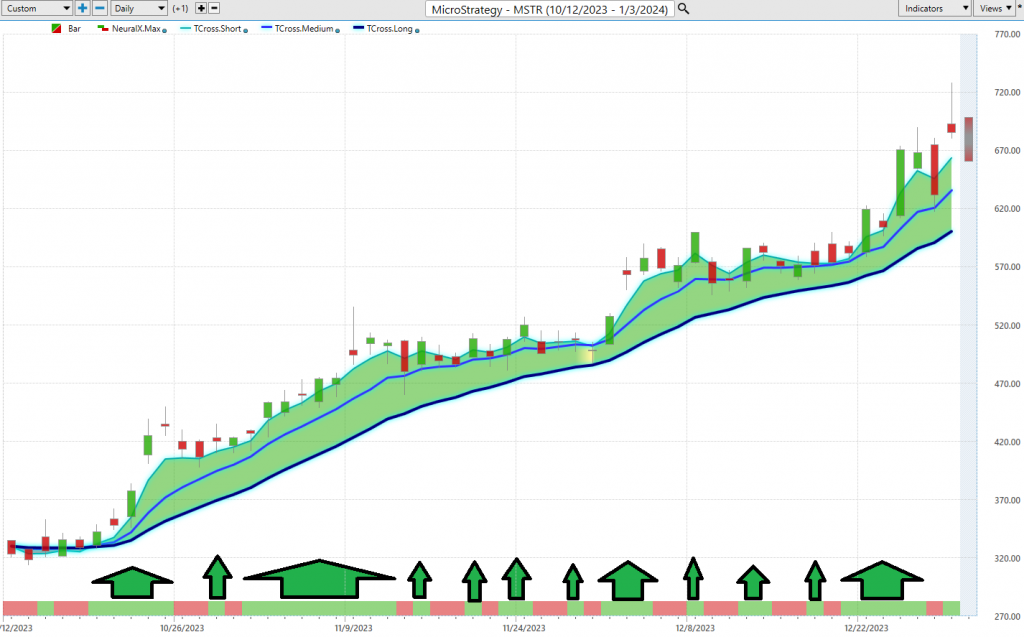Click the 320.00 price axis label

pos(1007,558)
